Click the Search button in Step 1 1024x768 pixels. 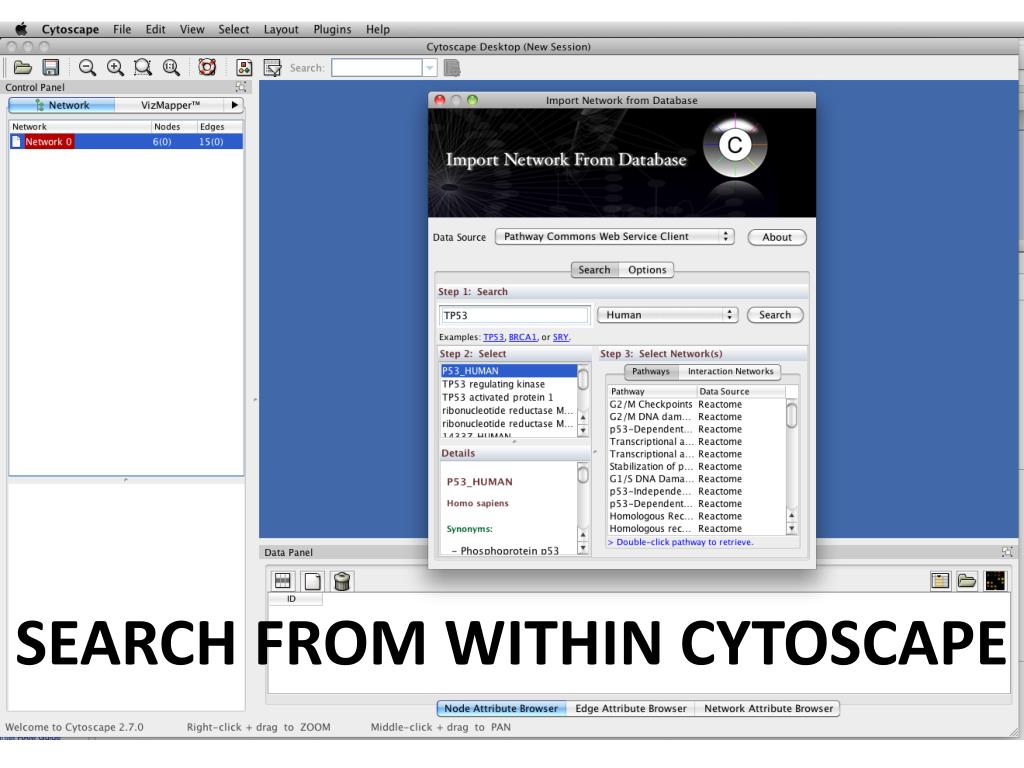(x=775, y=315)
